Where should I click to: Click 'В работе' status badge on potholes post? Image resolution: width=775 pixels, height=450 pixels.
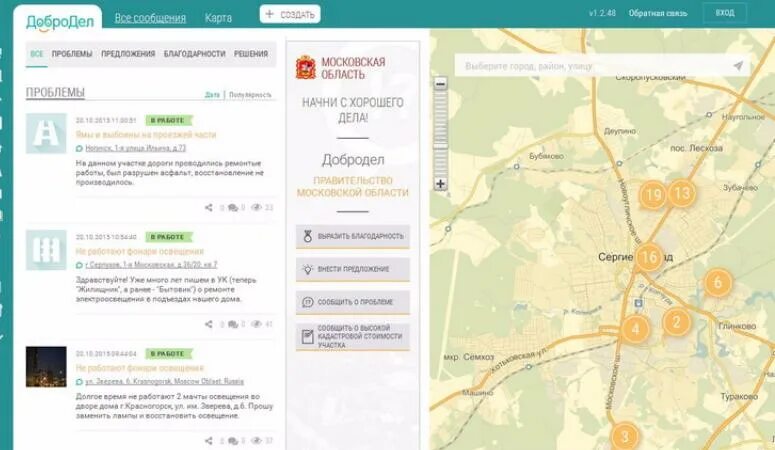pyautogui.click(x=168, y=120)
